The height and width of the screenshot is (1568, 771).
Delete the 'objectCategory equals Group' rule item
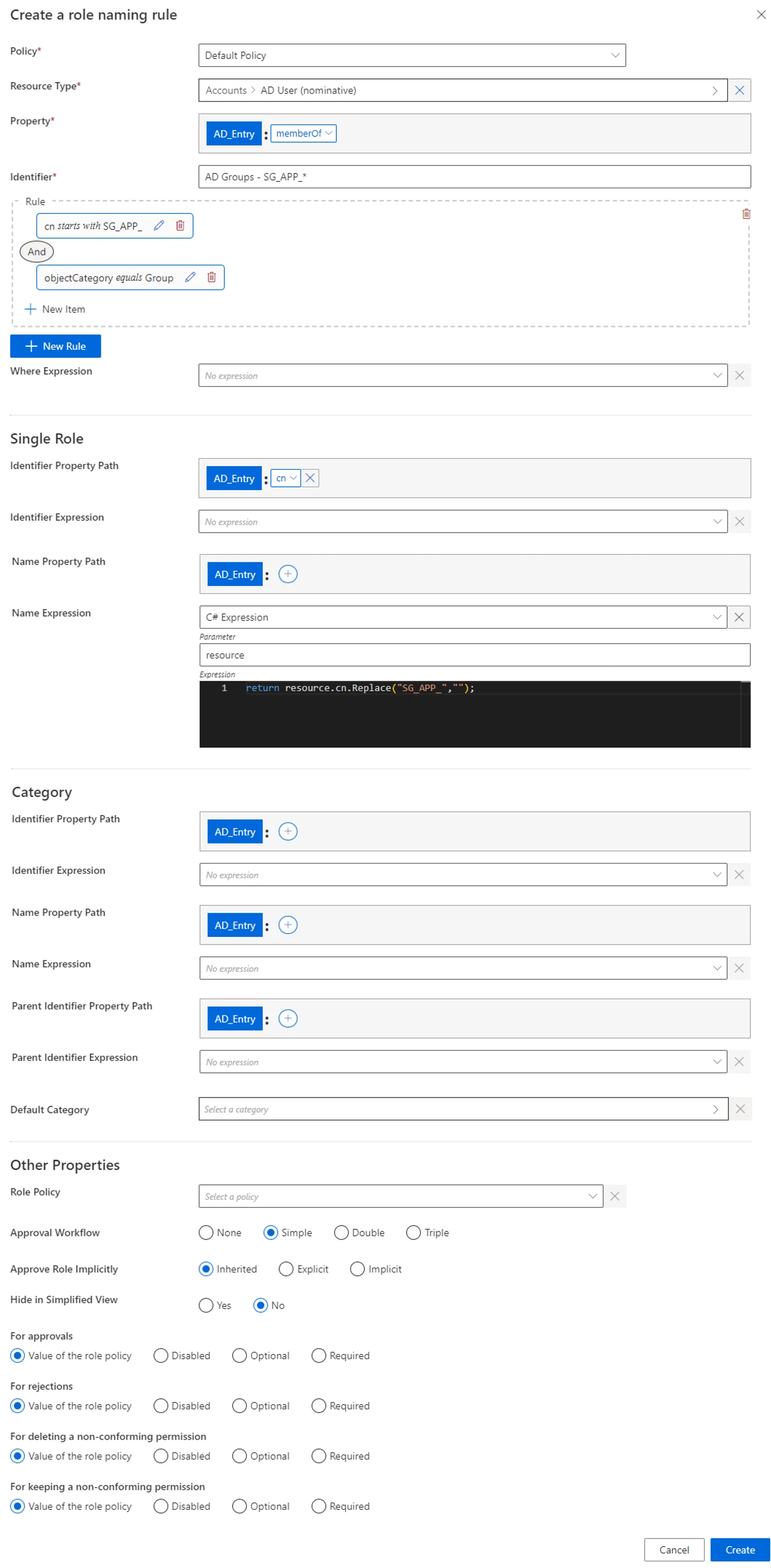tap(212, 278)
